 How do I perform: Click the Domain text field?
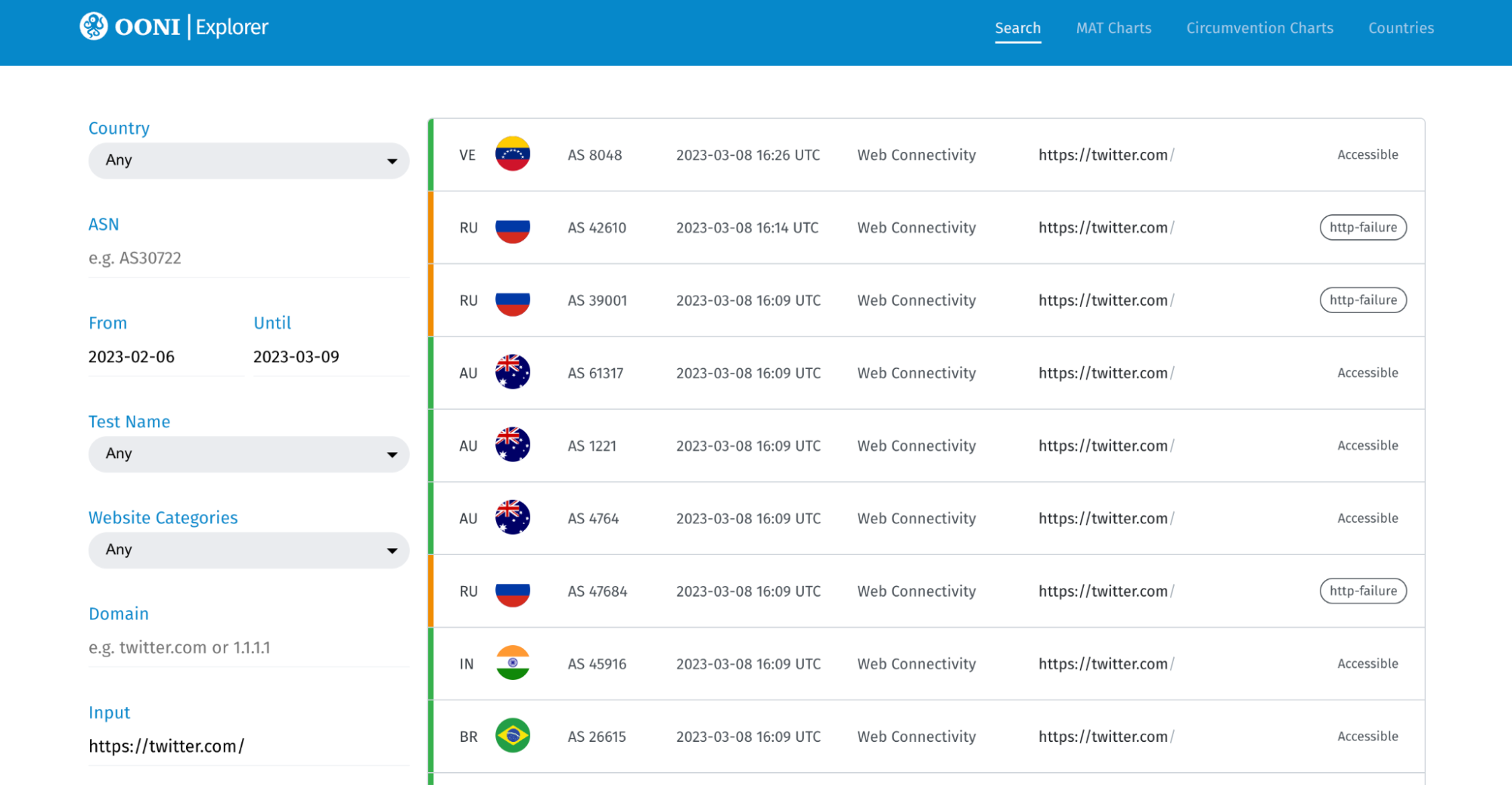click(248, 647)
